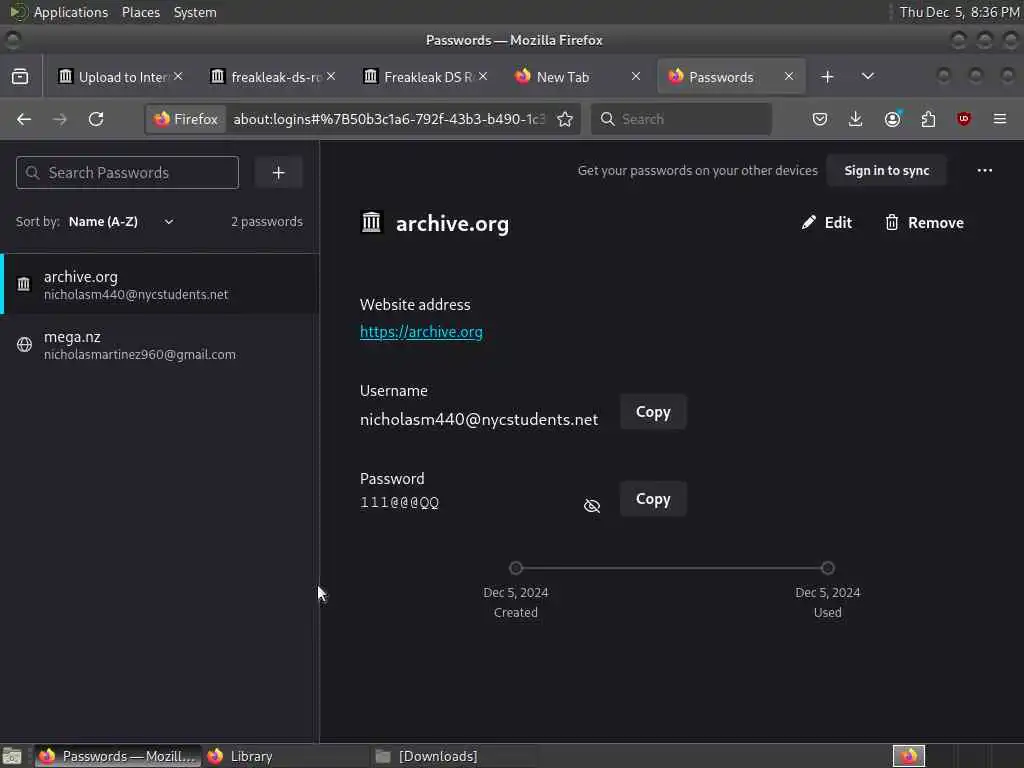Copy the username

point(653,412)
